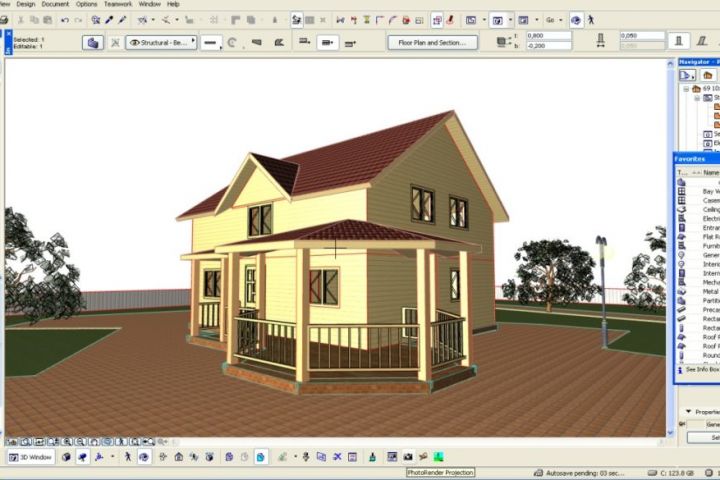
Task: Click the red marker tool icon
Action: [x=450, y=20]
